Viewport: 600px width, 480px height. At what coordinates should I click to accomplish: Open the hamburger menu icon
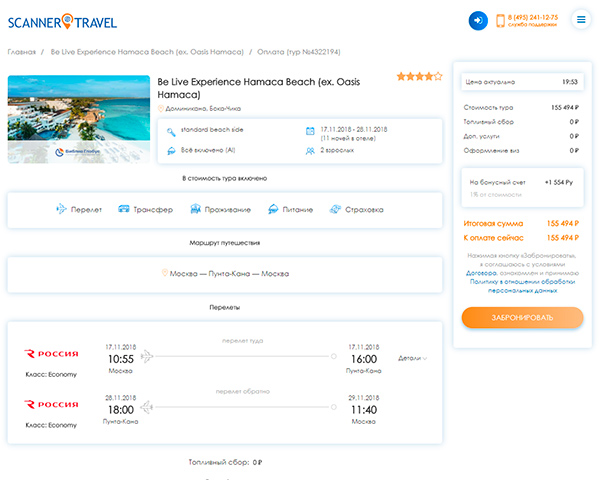point(581,20)
